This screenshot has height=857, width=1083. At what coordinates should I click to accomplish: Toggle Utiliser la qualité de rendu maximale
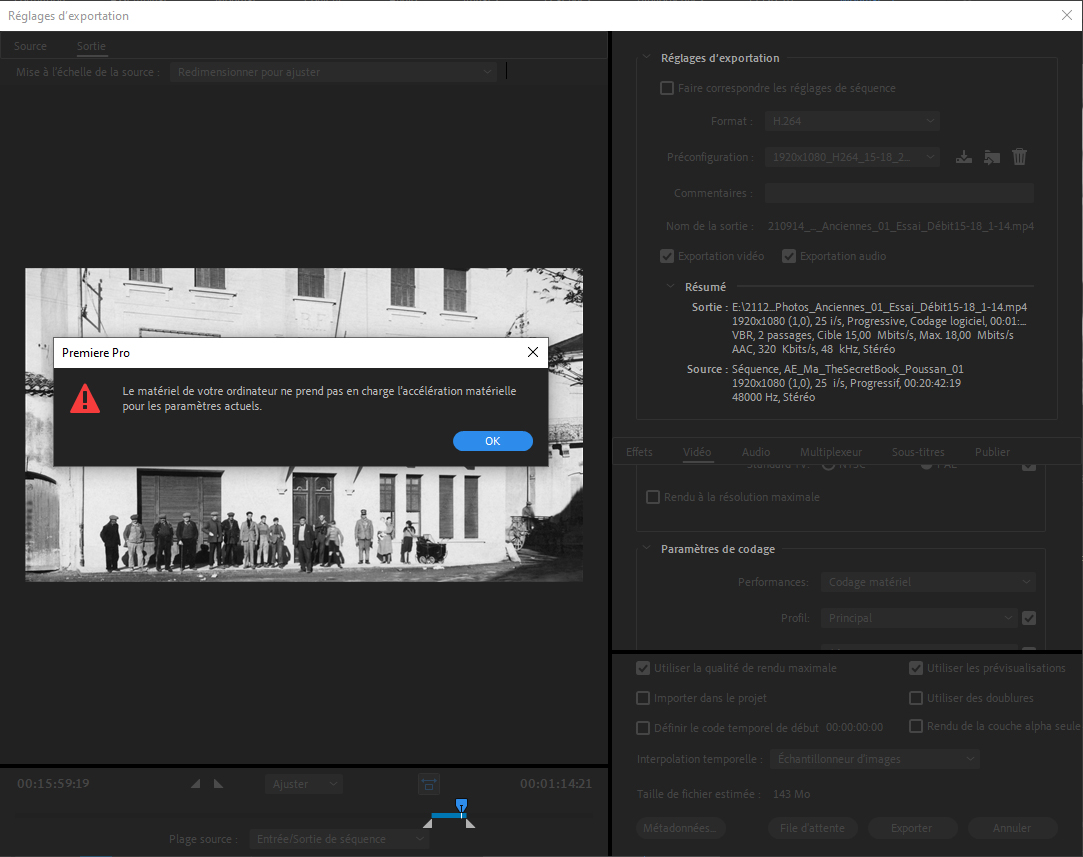point(643,668)
